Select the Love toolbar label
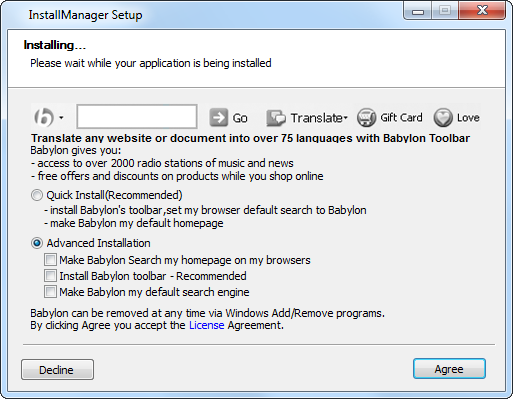 (x=468, y=118)
